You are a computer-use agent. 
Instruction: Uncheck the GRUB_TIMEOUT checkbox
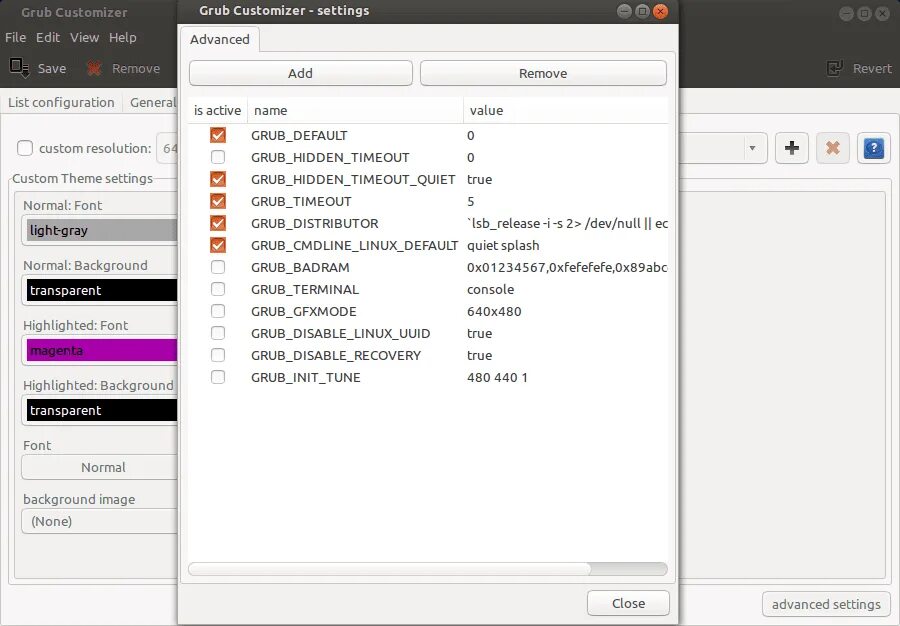pyautogui.click(x=218, y=201)
